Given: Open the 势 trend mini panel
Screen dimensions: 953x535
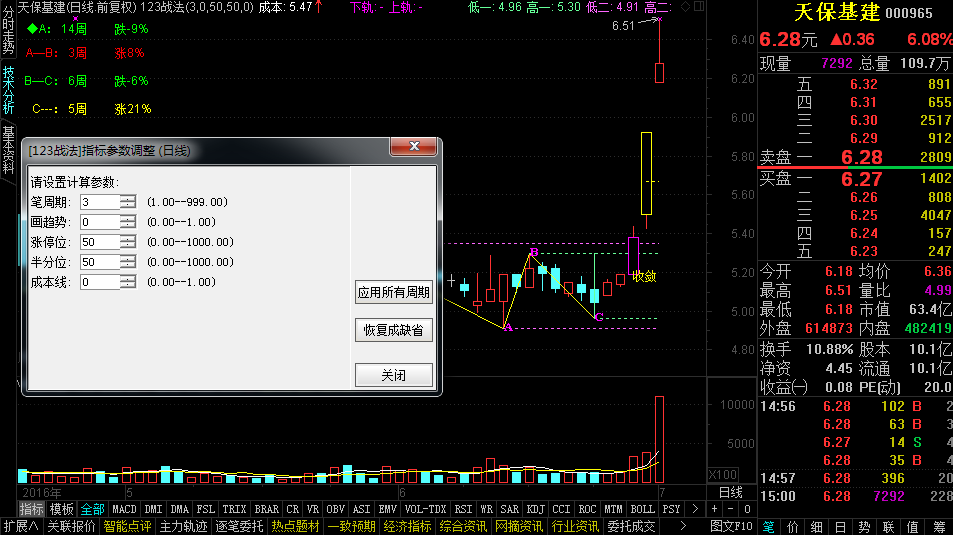Looking at the screenshot, I should click(864, 526).
